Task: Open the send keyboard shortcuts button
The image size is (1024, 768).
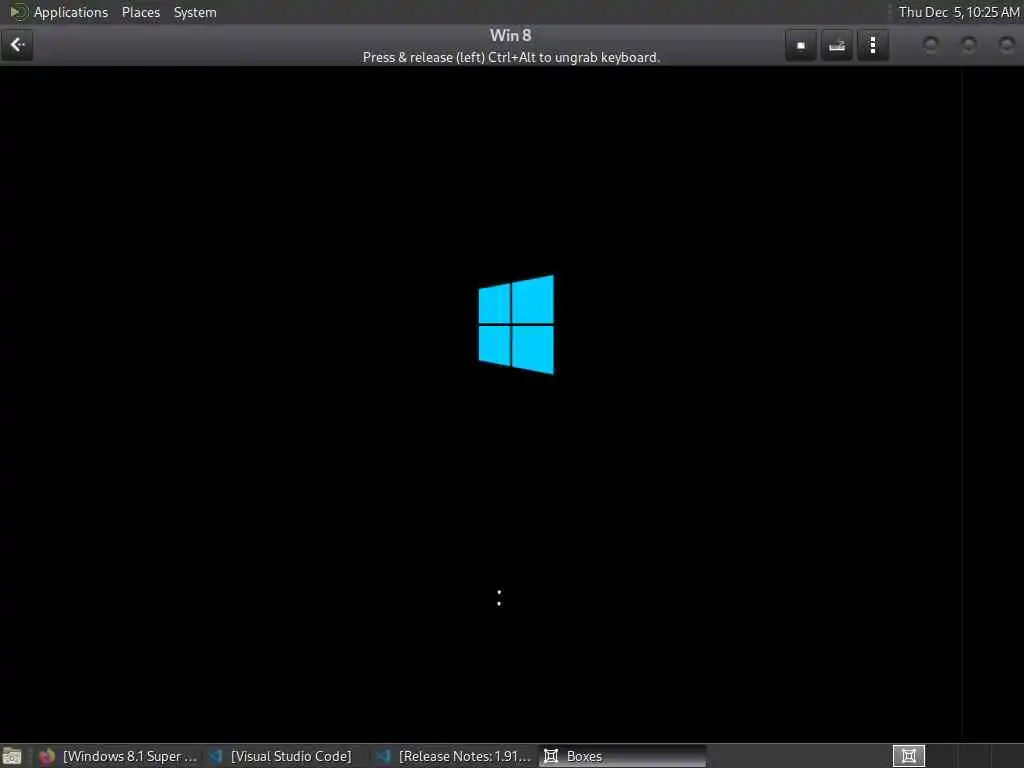Action: 837,45
